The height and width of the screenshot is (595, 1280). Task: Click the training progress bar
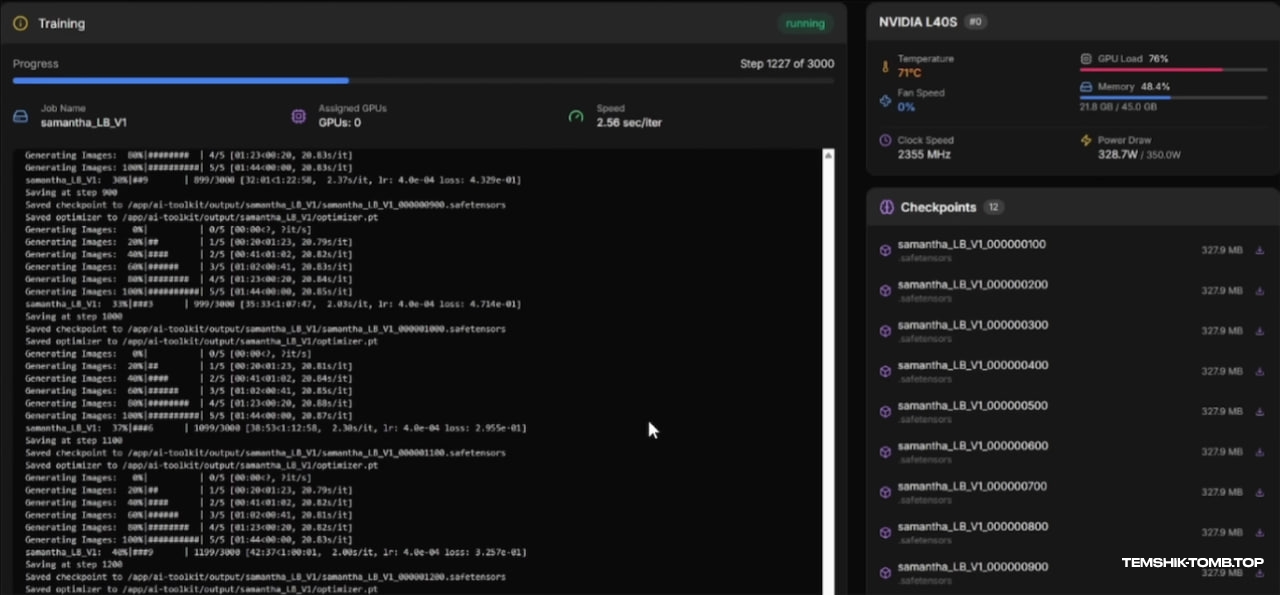[423, 80]
